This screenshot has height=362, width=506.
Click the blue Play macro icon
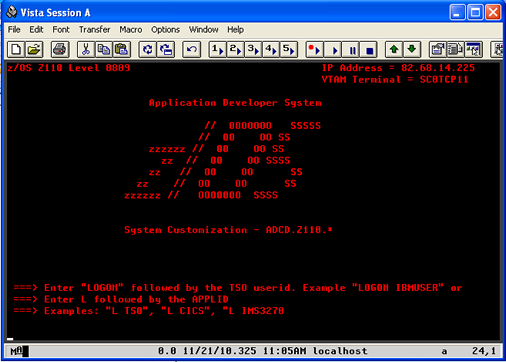(x=333, y=50)
